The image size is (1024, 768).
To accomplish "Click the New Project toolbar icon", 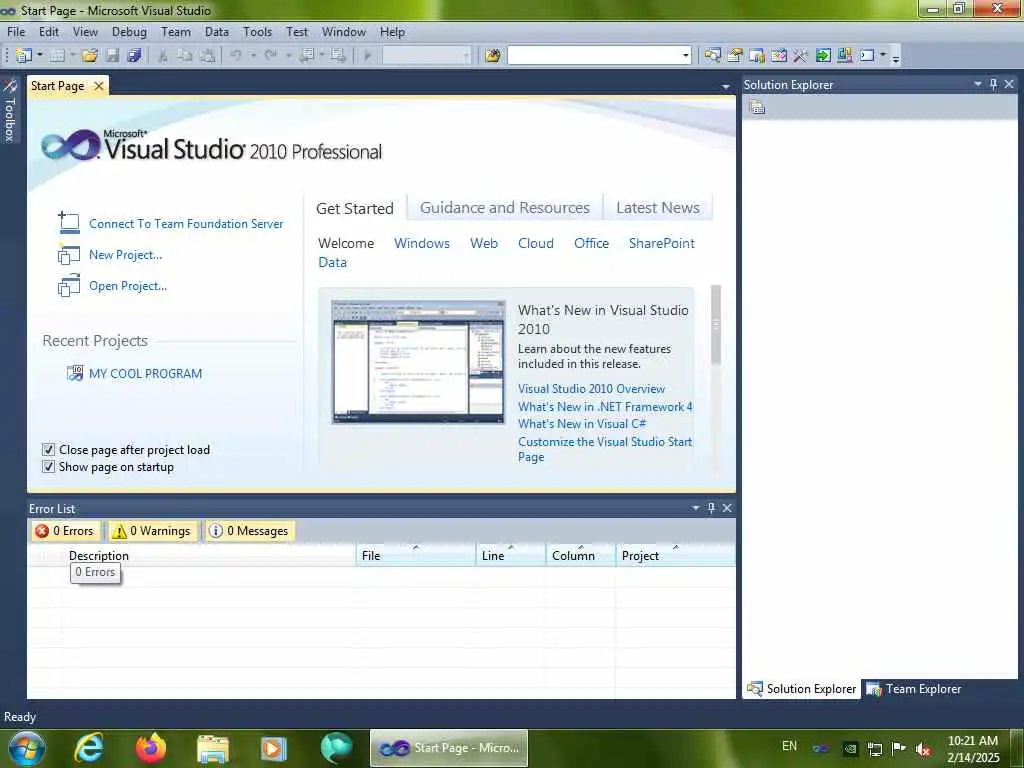I will [x=24, y=56].
